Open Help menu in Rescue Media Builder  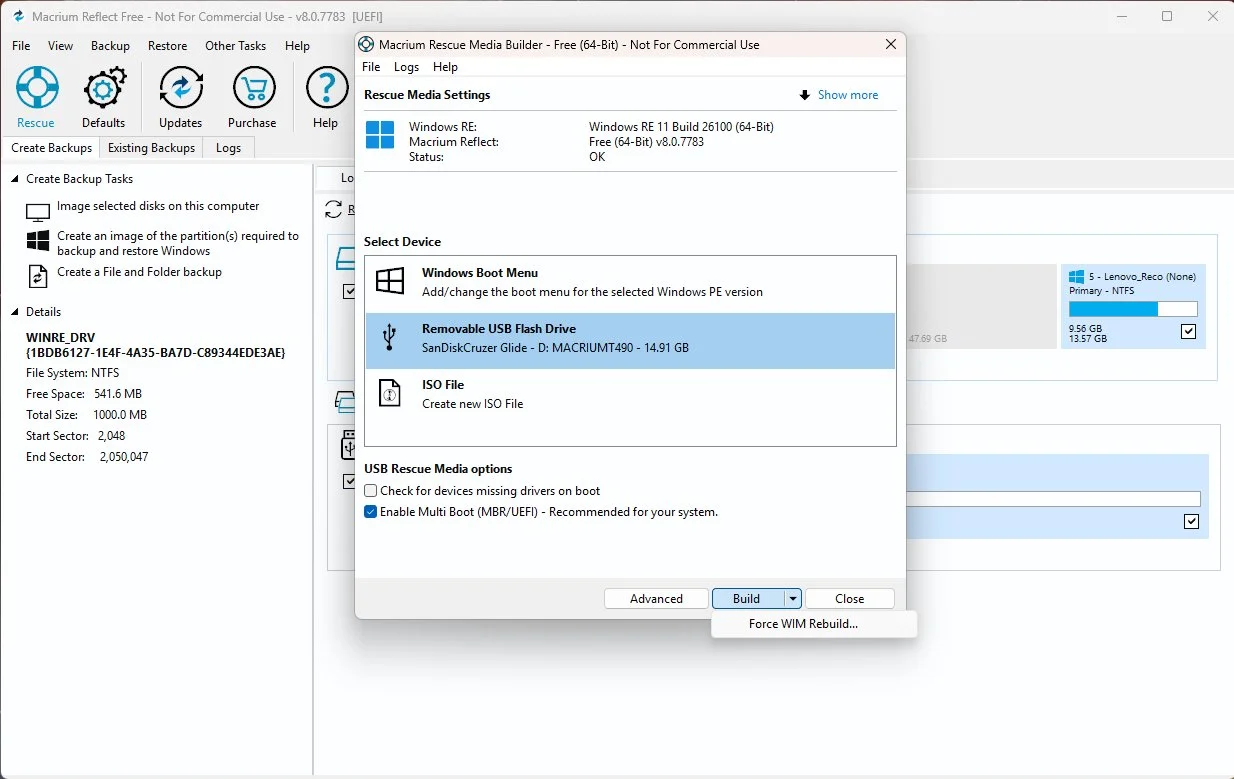[445, 67]
